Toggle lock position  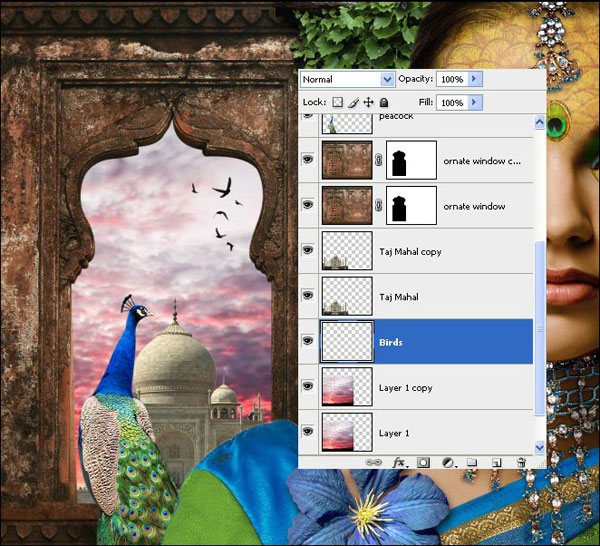(368, 102)
